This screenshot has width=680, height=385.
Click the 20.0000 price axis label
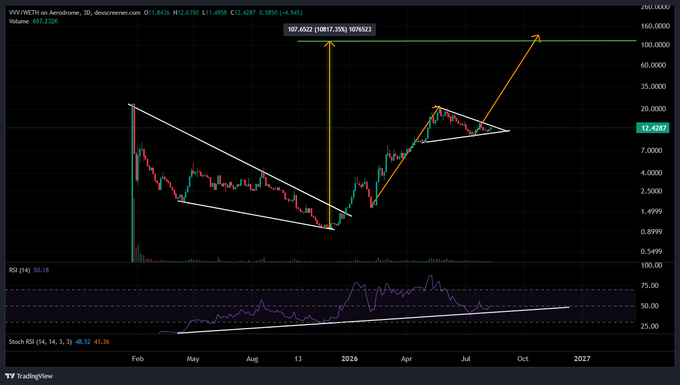point(653,109)
